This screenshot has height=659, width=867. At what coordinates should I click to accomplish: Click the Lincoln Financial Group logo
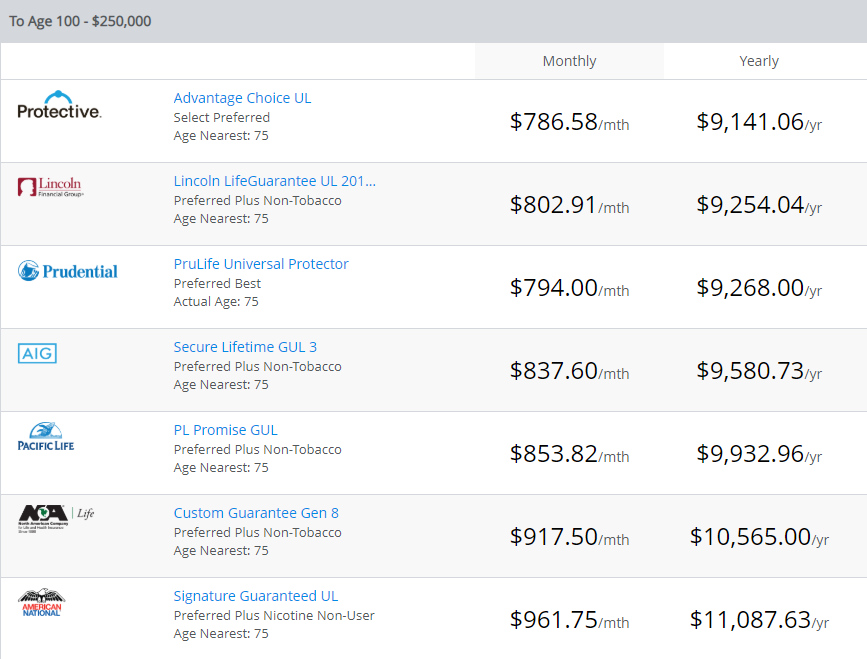coord(50,187)
